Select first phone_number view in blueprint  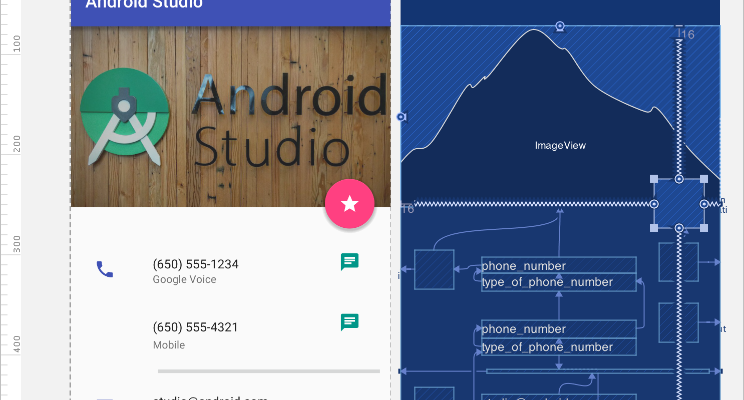tap(559, 265)
